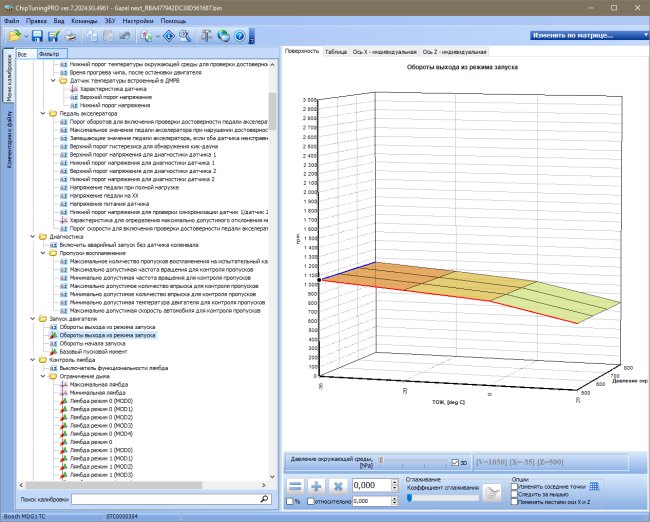Viewport: 650px width, 522px height.
Task: Open dropdown arrow beside open file icon
Action: point(26,37)
